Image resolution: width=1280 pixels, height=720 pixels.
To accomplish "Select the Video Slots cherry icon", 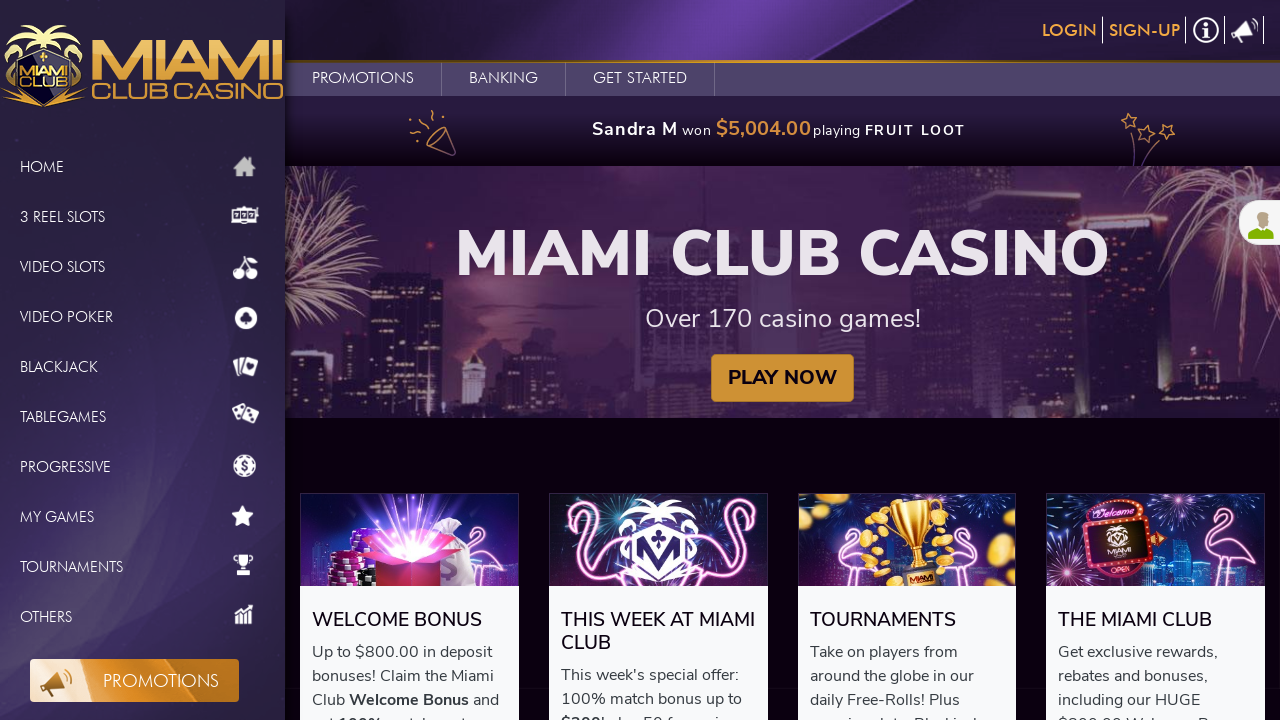I will coord(245,267).
